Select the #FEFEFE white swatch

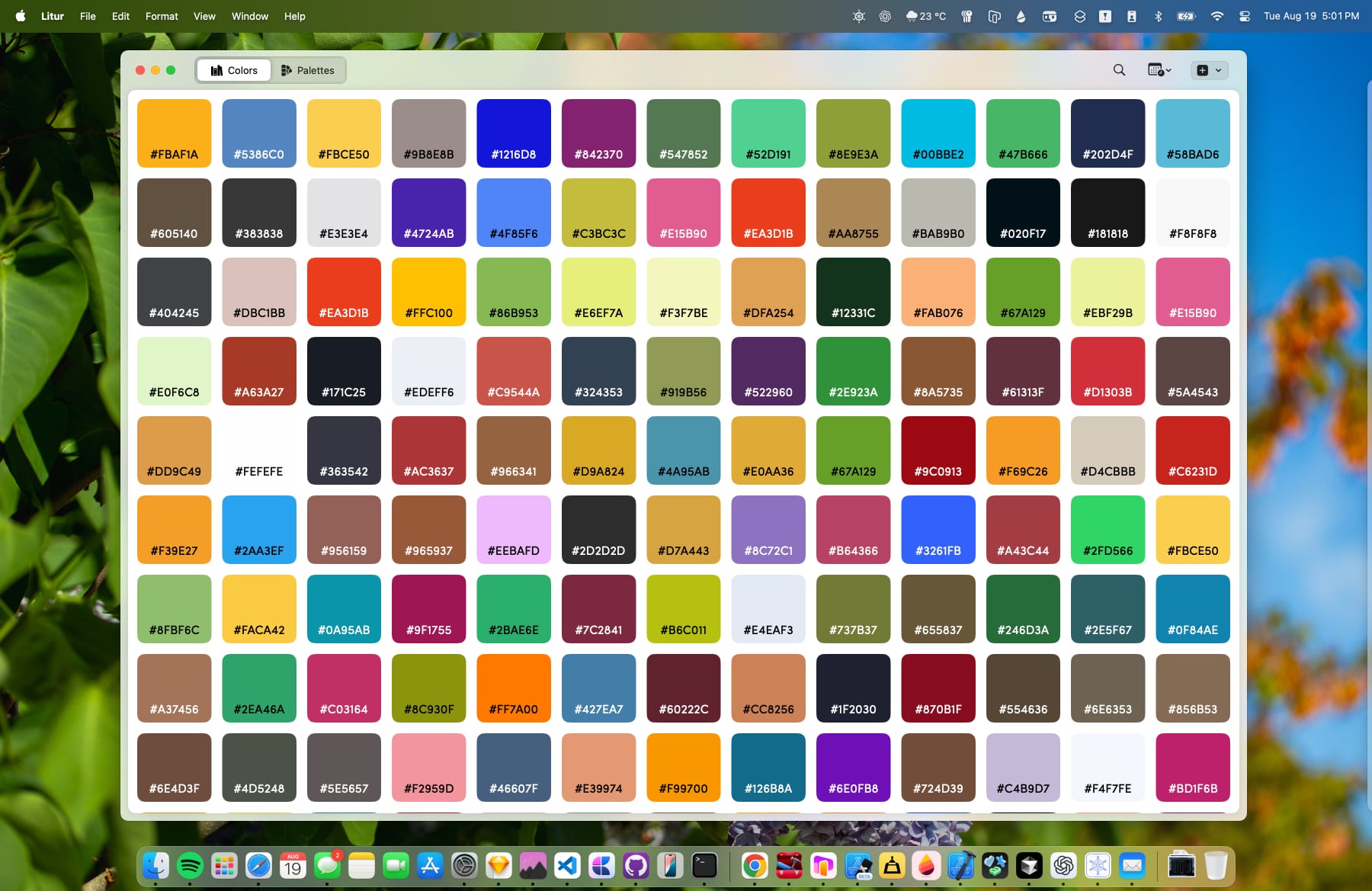tap(259, 450)
